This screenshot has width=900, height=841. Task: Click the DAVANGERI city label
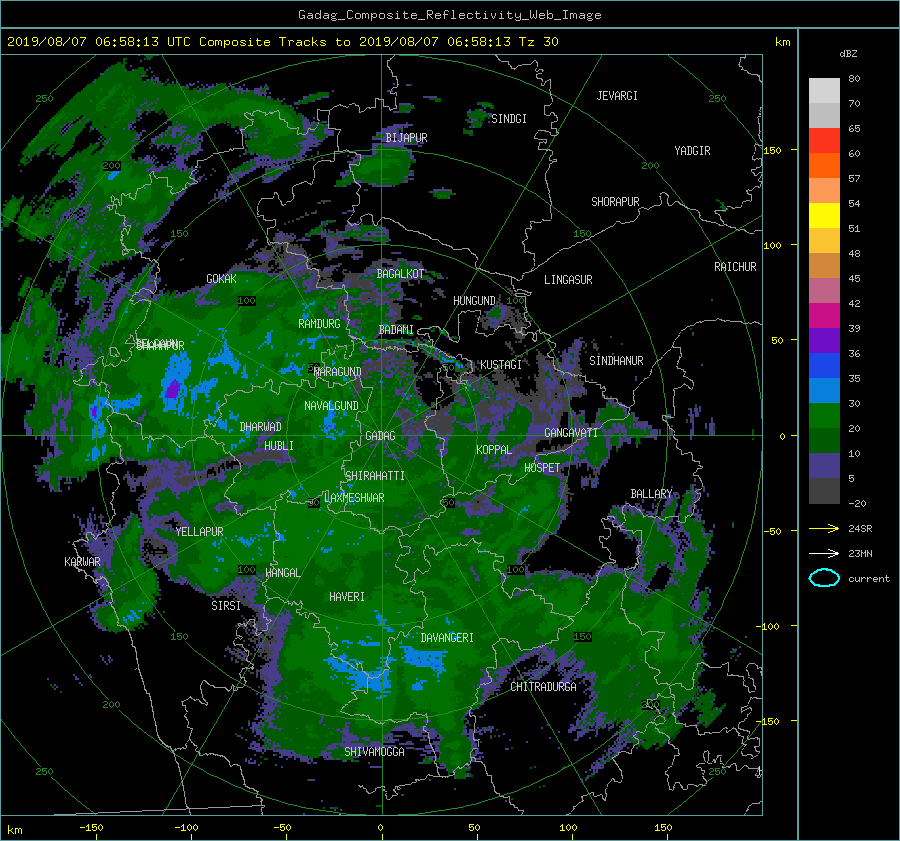pos(447,638)
